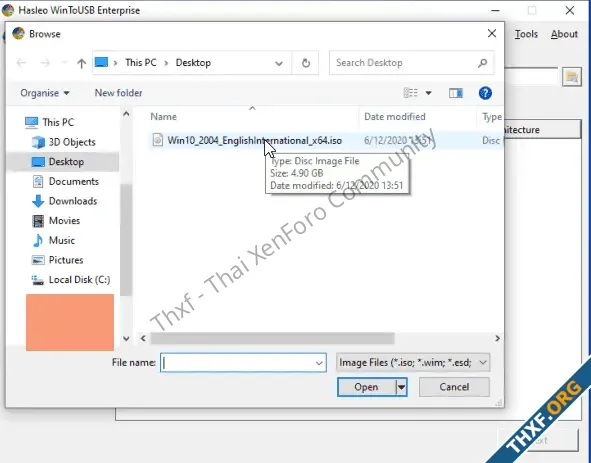Screen dimensions: 591x463
Task: Select Win10_2004_EnglishInternational_x64.iso file
Action: click(x=254, y=141)
